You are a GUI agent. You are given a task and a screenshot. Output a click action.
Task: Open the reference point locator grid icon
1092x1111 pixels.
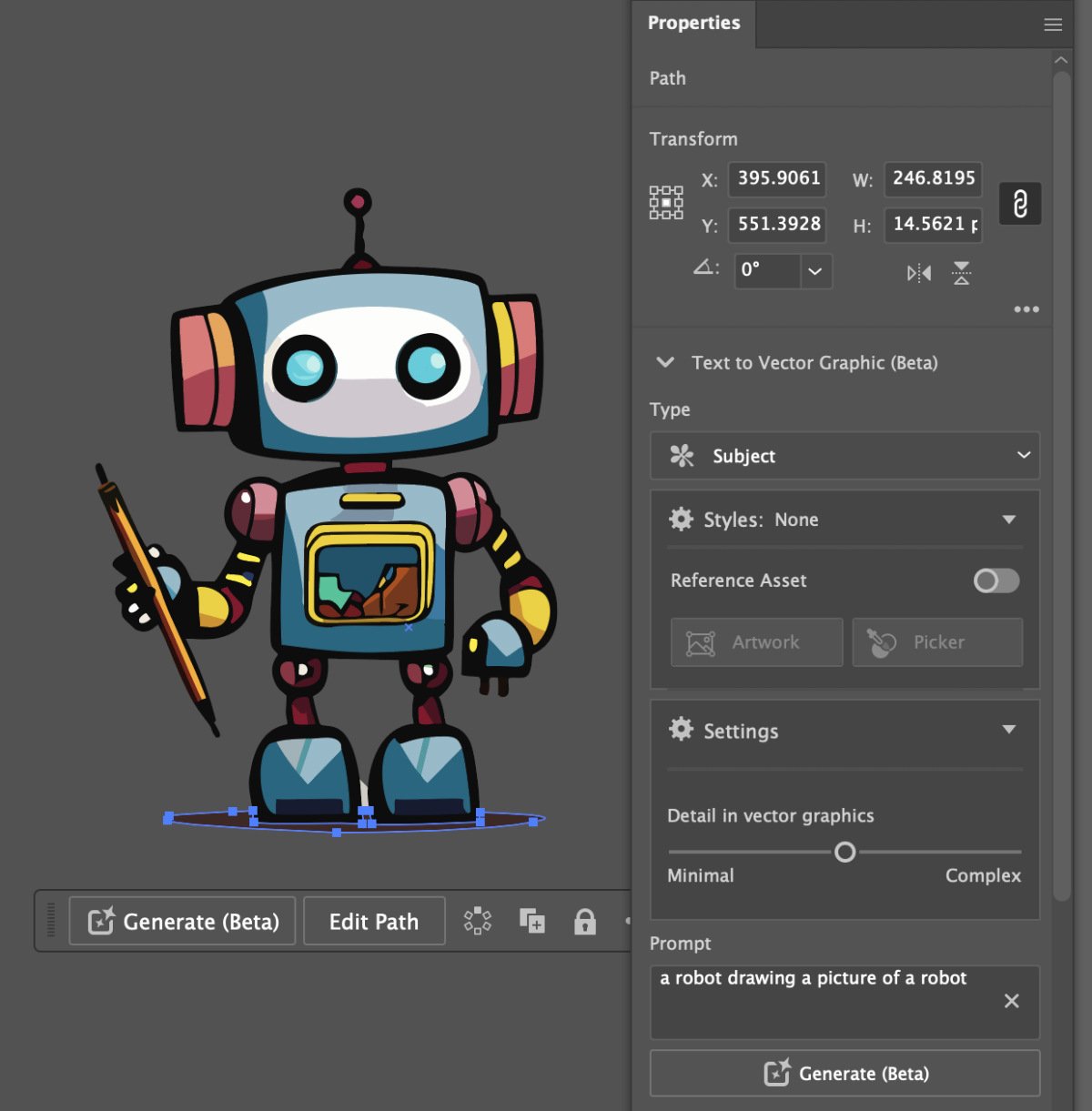coord(666,202)
